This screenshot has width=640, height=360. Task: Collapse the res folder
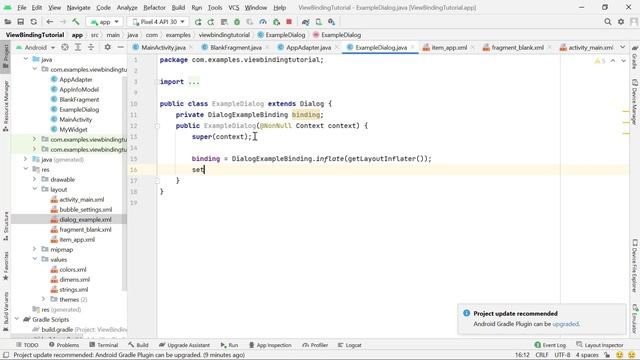pyautogui.click(x=26, y=169)
